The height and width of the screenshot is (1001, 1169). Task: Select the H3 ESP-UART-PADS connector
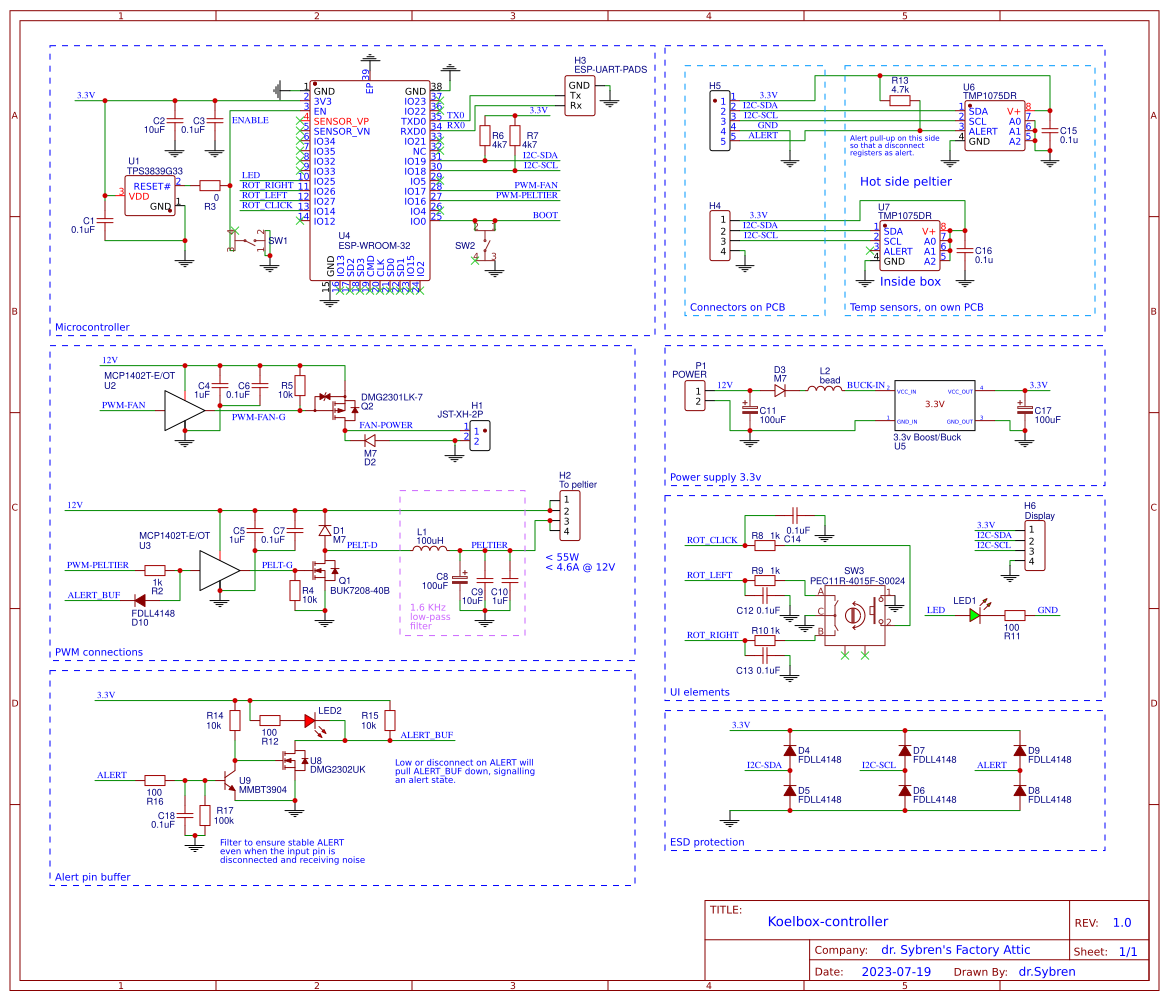click(x=578, y=95)
